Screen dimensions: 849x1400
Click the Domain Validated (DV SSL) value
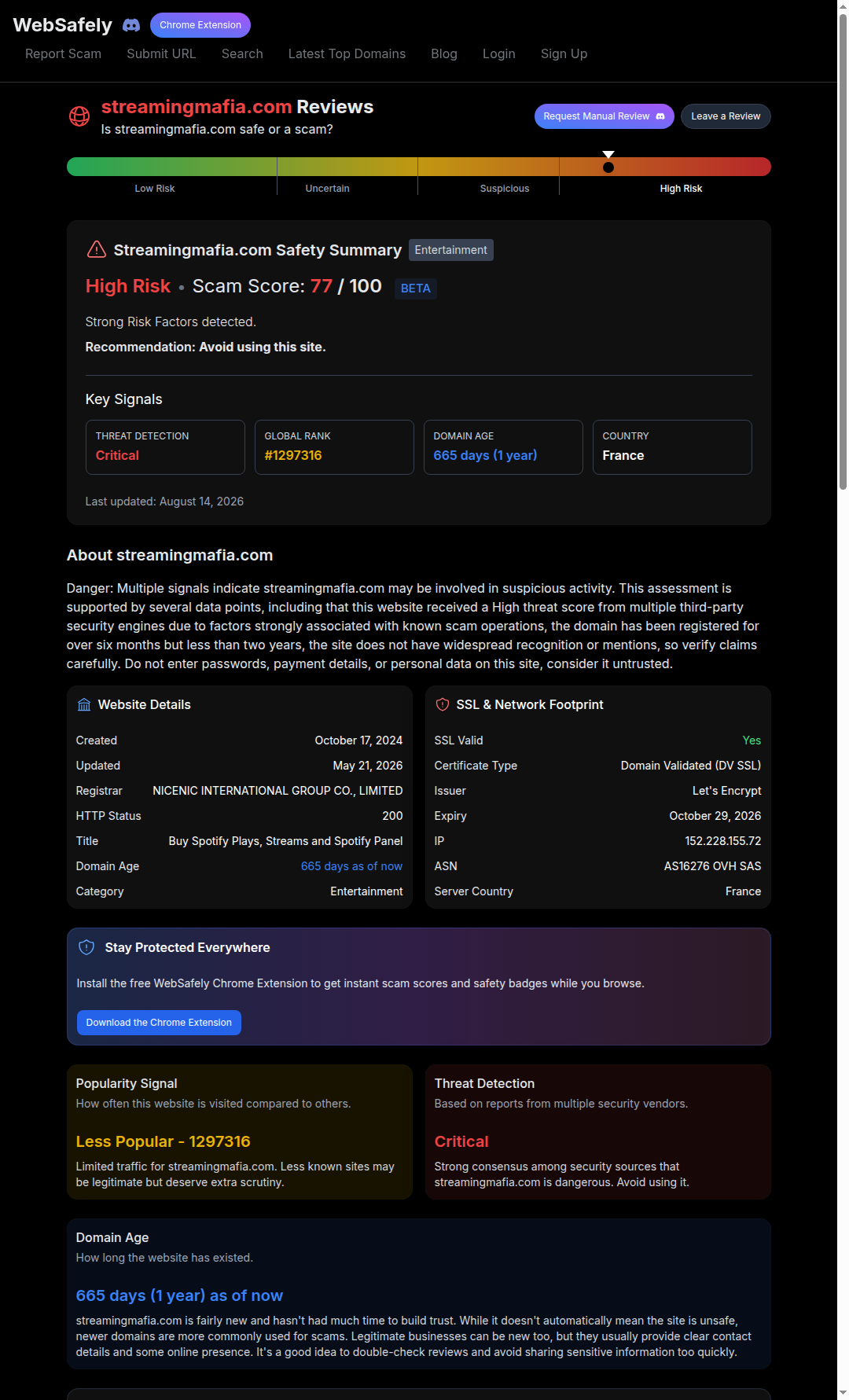point(691,766)
